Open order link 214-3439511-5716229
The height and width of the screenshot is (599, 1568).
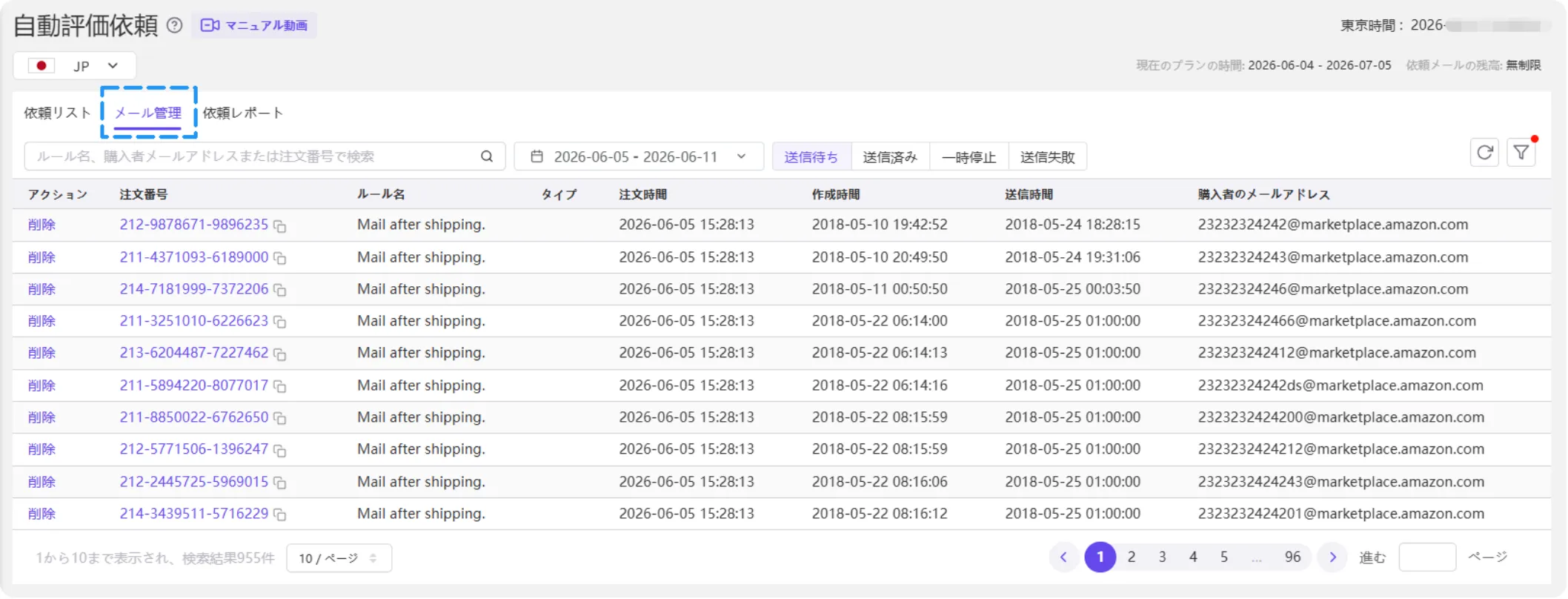click(194, 514)
